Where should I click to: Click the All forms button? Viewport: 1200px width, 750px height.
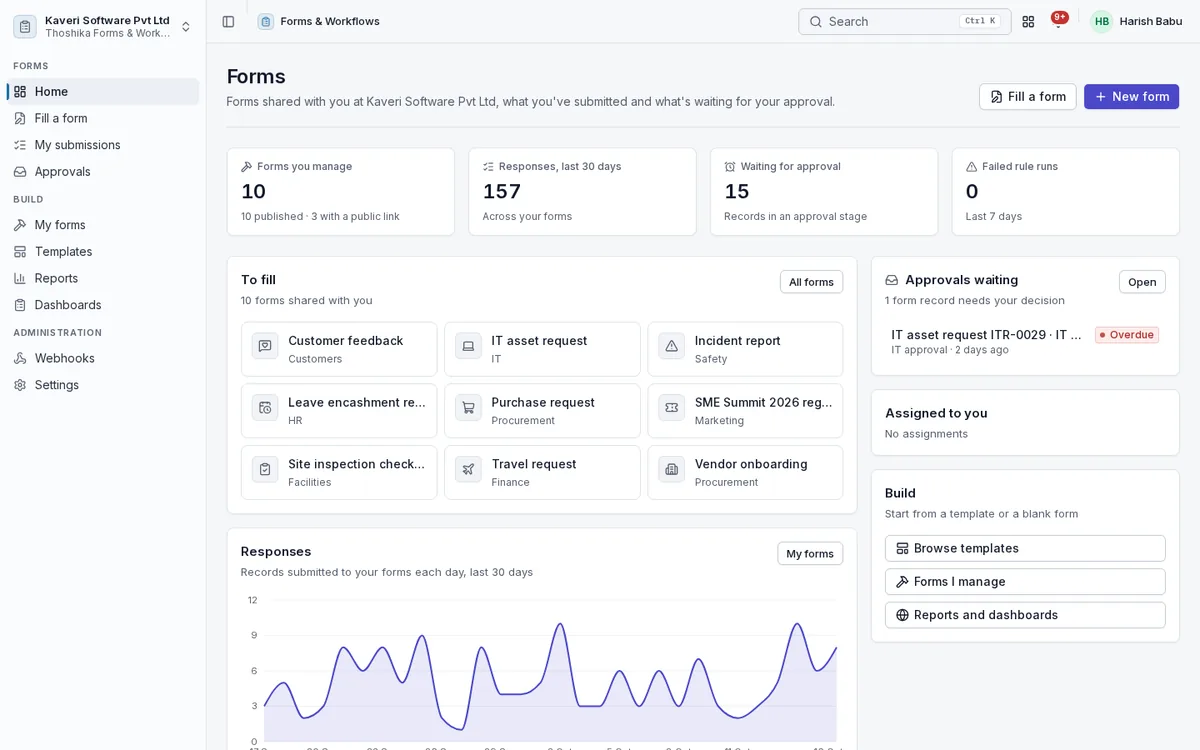811,282
